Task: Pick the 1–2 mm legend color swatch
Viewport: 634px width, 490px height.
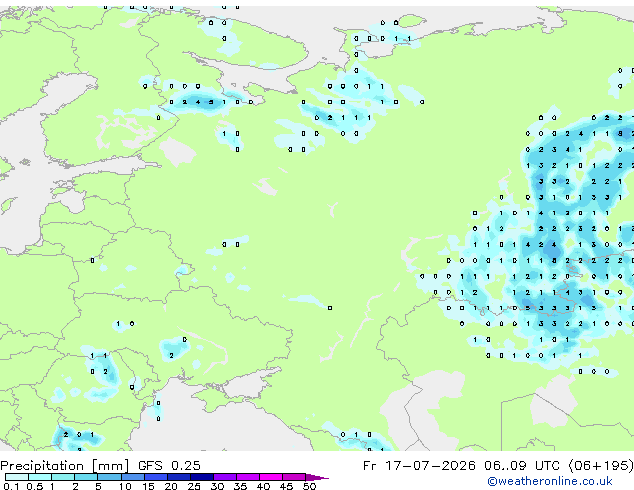Action: pyautogui.click(x=63, y=477)
